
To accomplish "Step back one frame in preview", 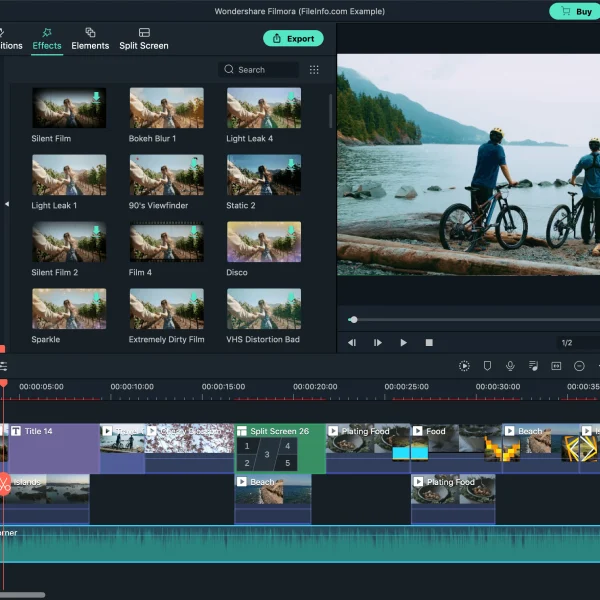I will [352, 342].
